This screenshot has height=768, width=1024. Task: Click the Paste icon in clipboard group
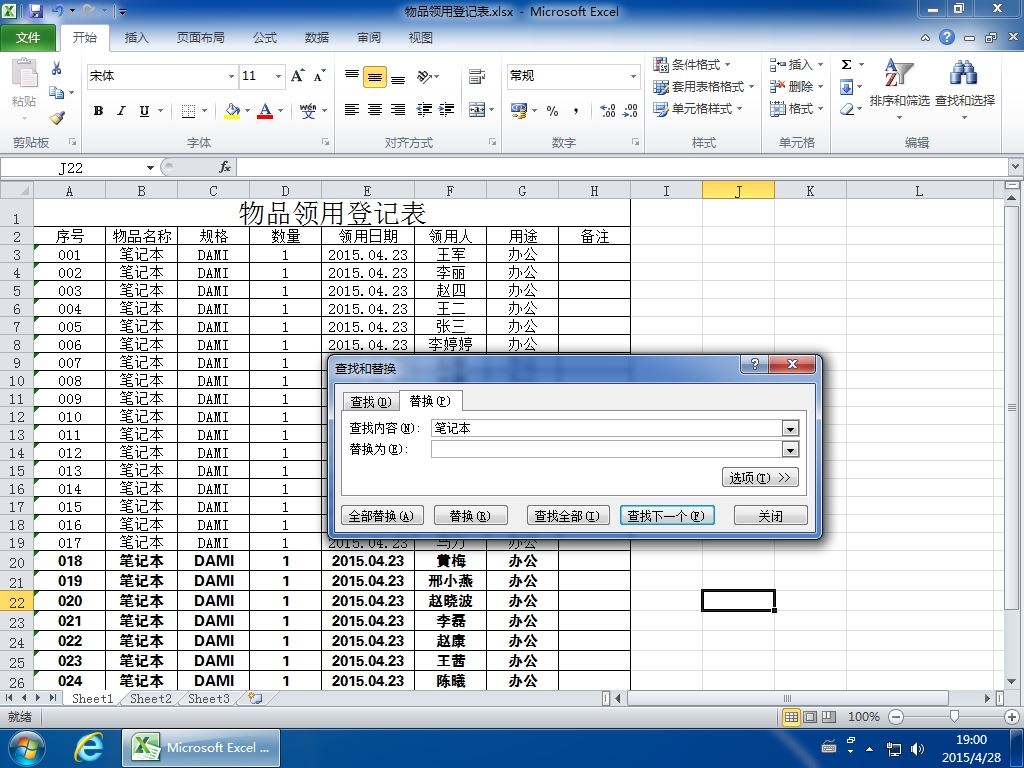point(24,73)
